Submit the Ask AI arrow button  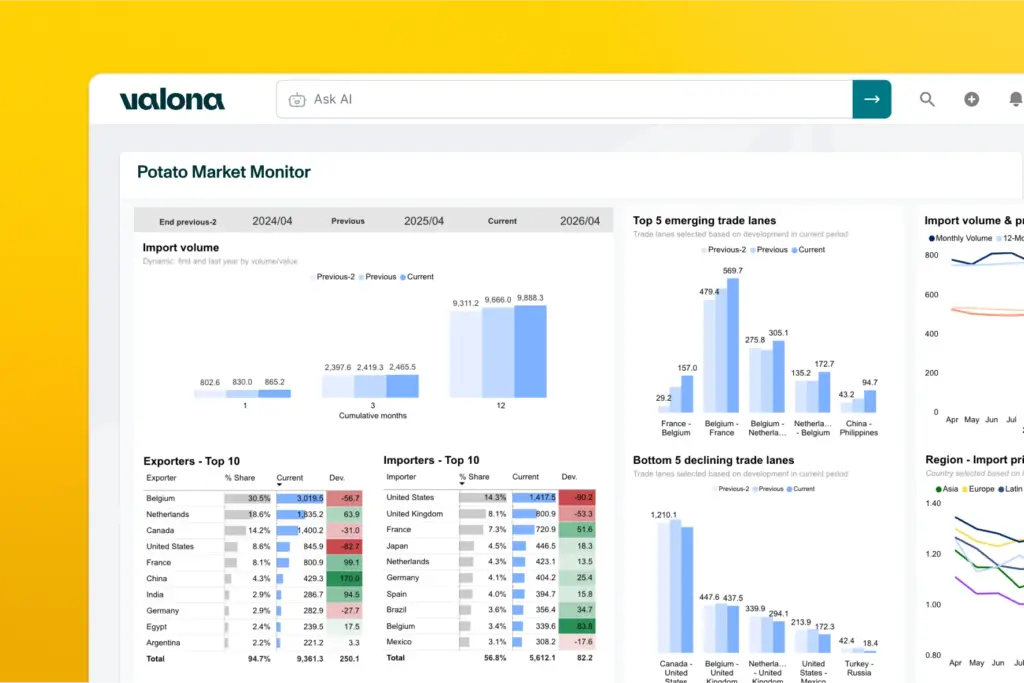click(x=871, y=99)
